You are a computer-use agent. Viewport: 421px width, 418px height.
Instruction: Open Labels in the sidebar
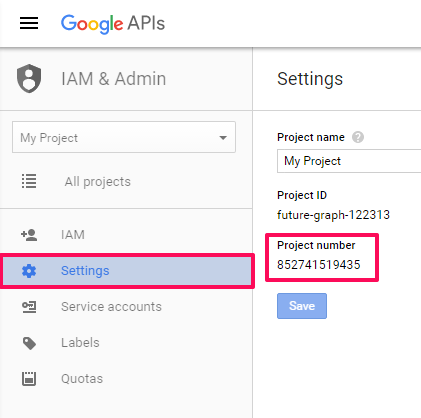(80, 343)
